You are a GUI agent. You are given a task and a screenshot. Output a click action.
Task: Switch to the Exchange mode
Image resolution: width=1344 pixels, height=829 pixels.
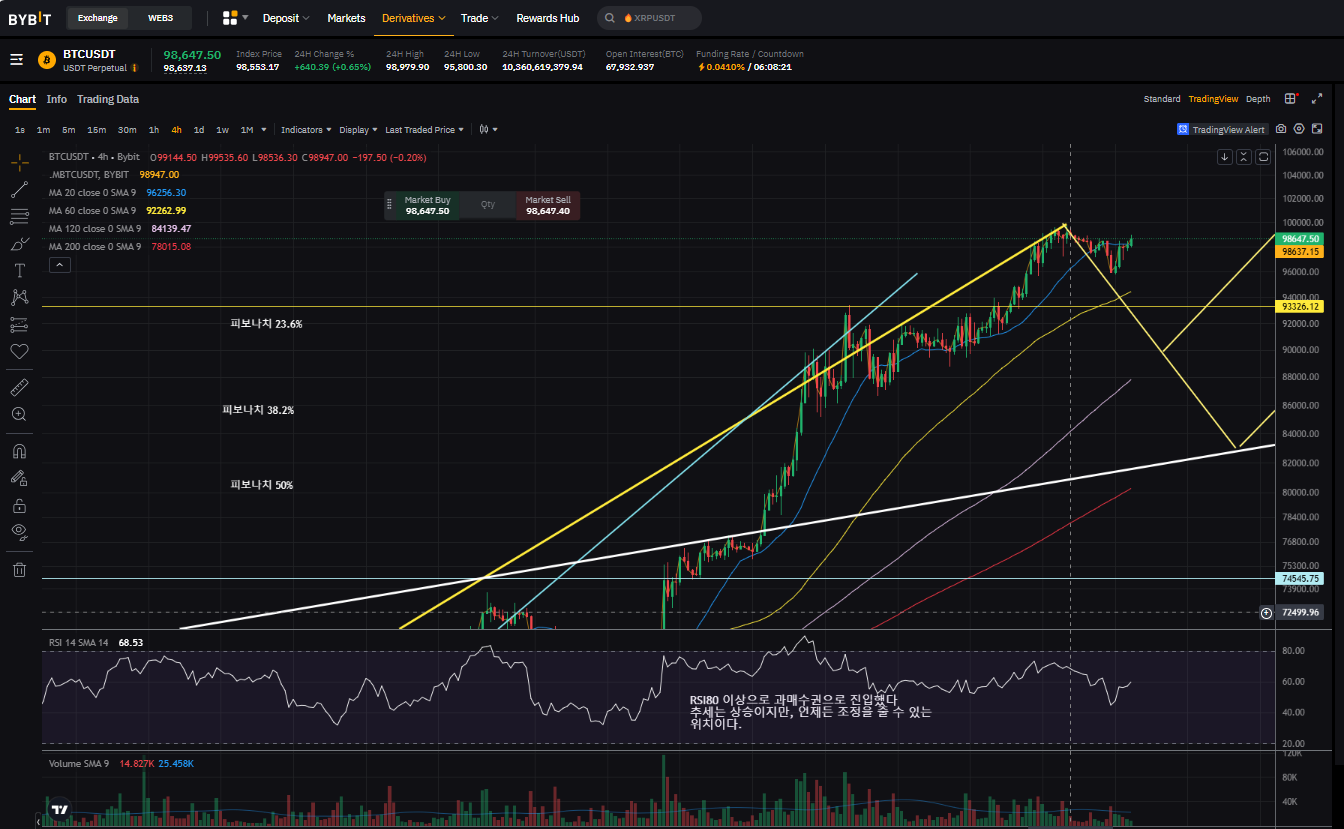click(98, 18)
